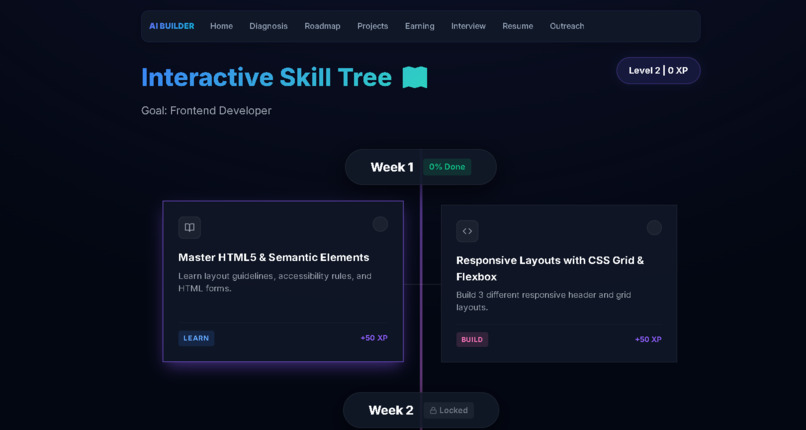
Task: Click the AI BUILDER logo
Action: point(172,26)
